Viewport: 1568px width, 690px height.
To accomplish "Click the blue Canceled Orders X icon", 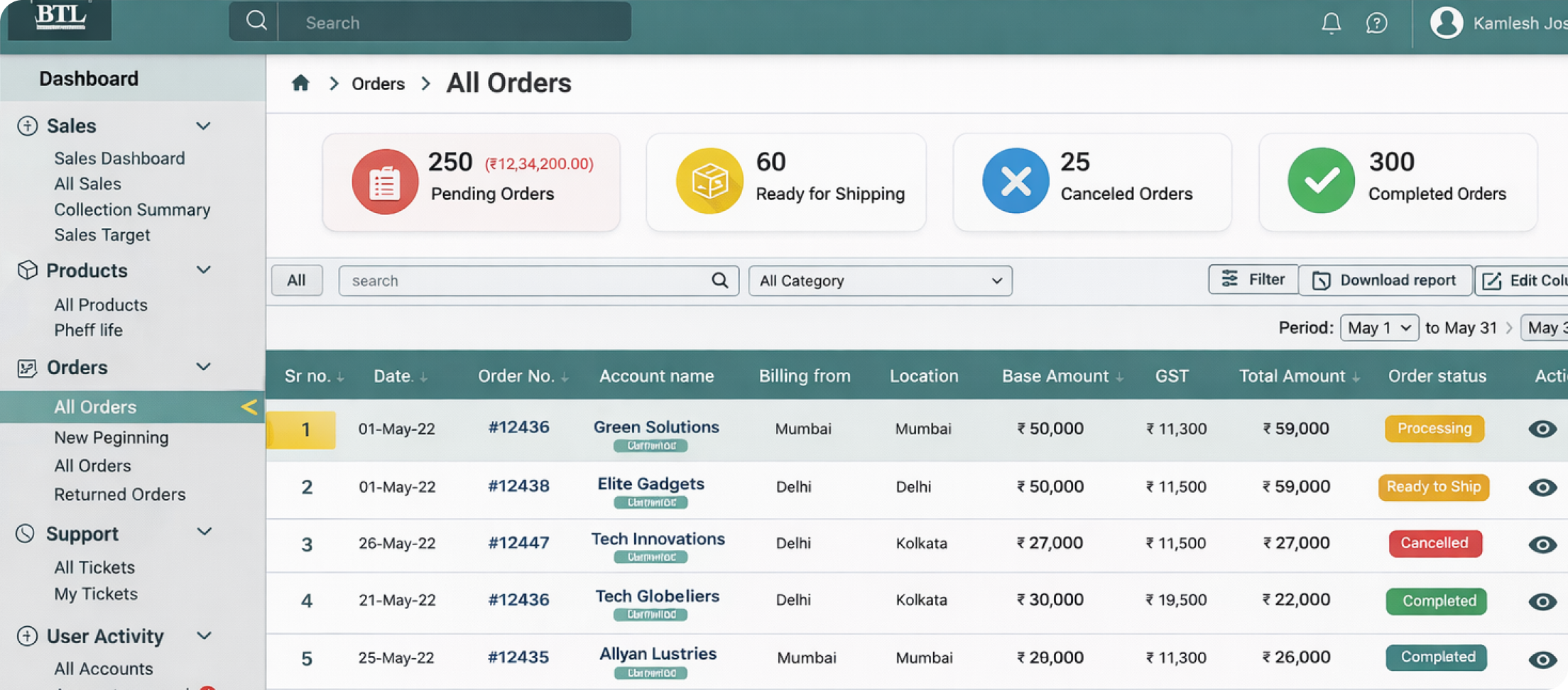I will (x=1016, y=182).
